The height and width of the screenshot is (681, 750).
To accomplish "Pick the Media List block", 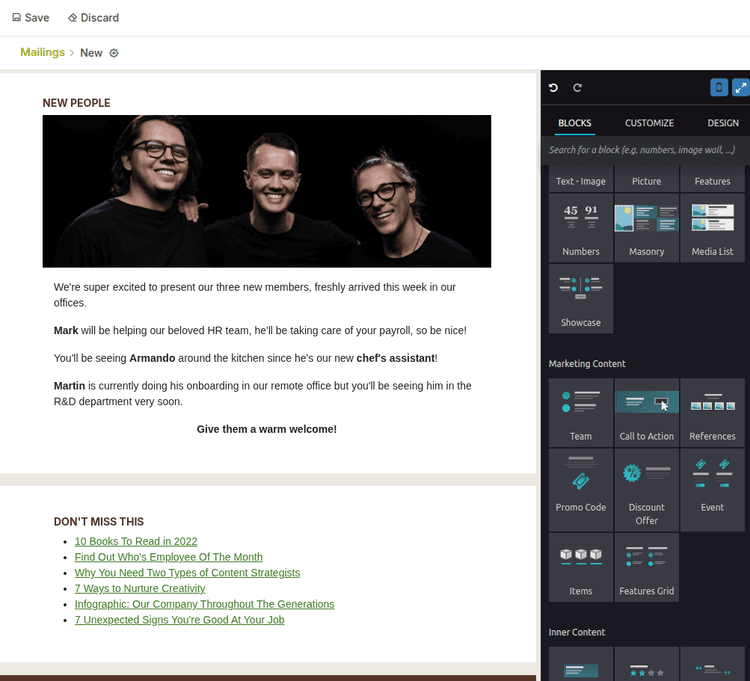I will point(712,228).
